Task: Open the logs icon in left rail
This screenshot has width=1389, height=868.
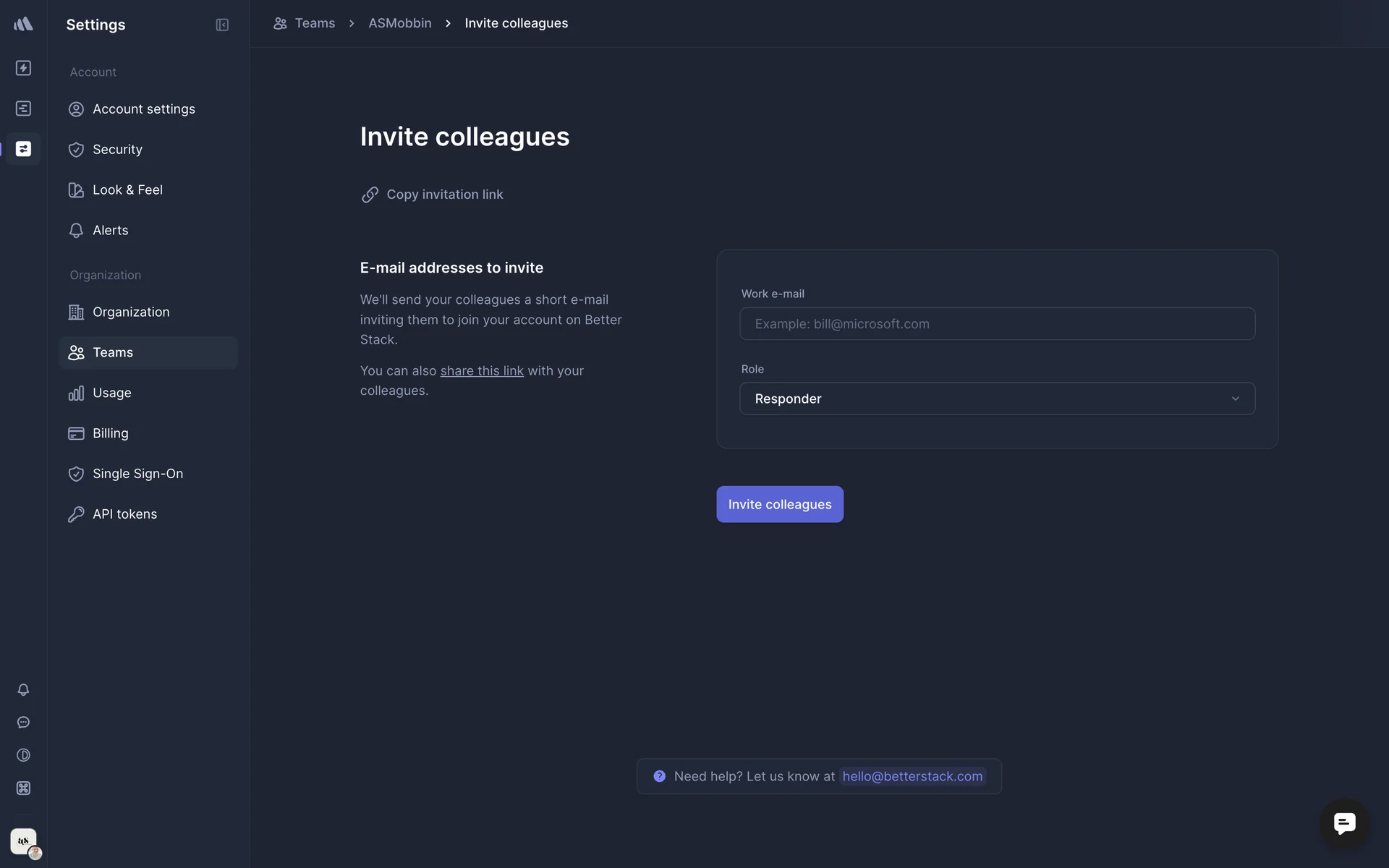Action: [23, 109]
